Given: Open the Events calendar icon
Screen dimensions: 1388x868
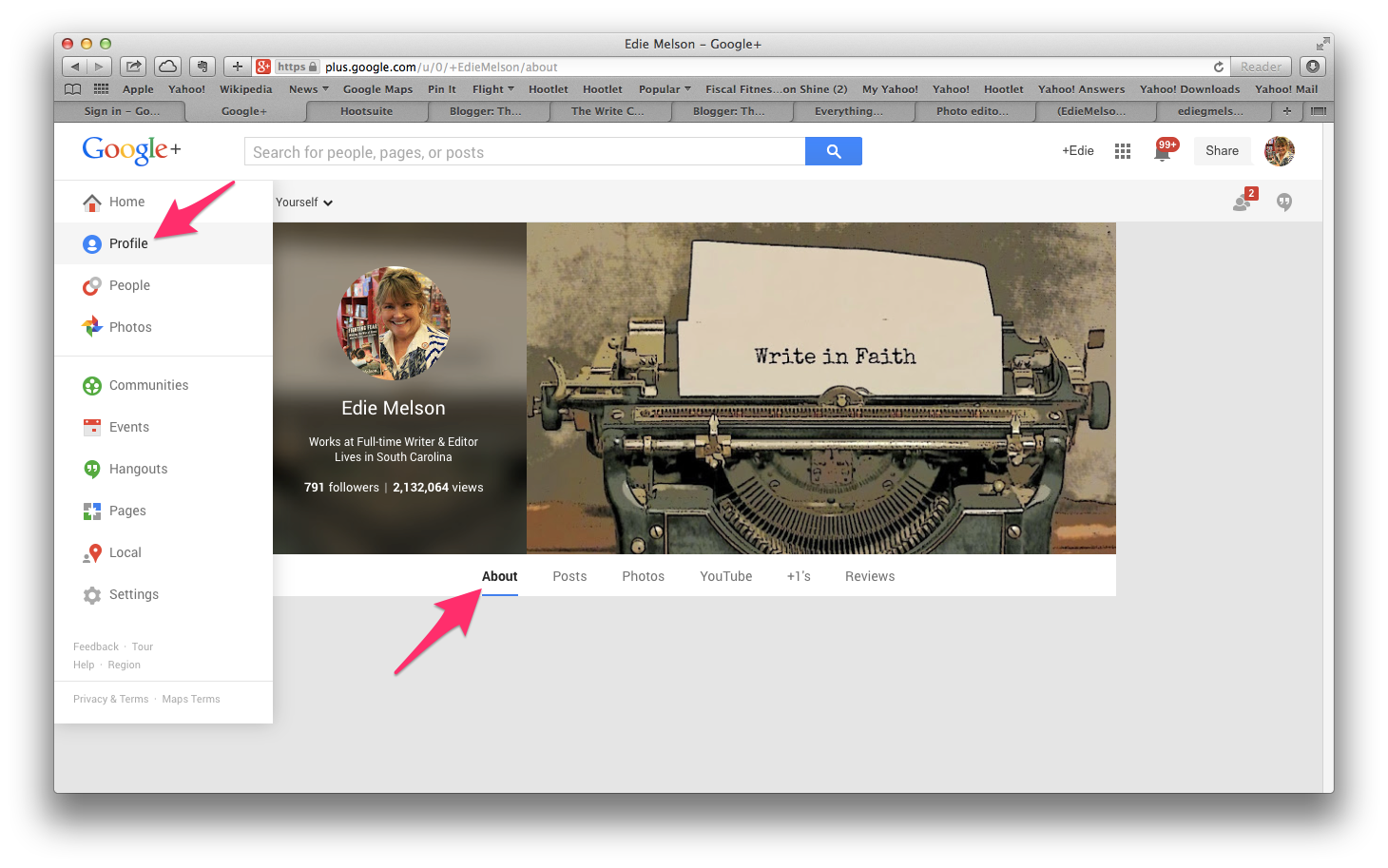Looking at the screenshot, I should pos(92,427).
